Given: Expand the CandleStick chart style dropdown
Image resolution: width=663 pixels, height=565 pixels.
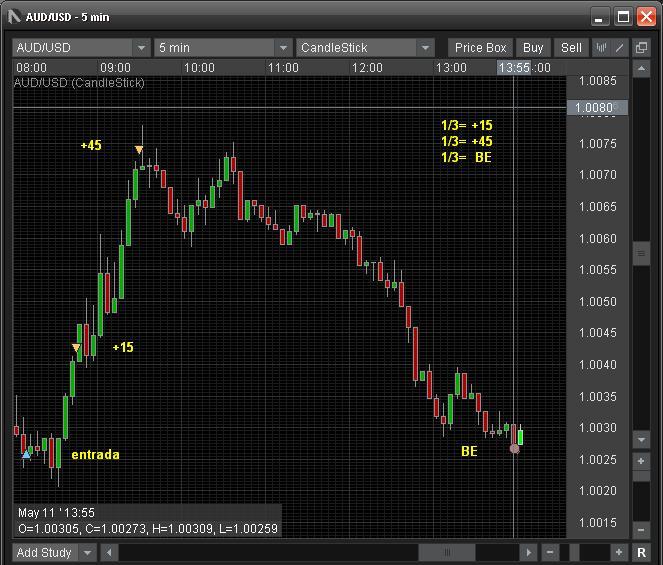Looking at the screenshot, I should pyautogui.click(x=426, y=48).
